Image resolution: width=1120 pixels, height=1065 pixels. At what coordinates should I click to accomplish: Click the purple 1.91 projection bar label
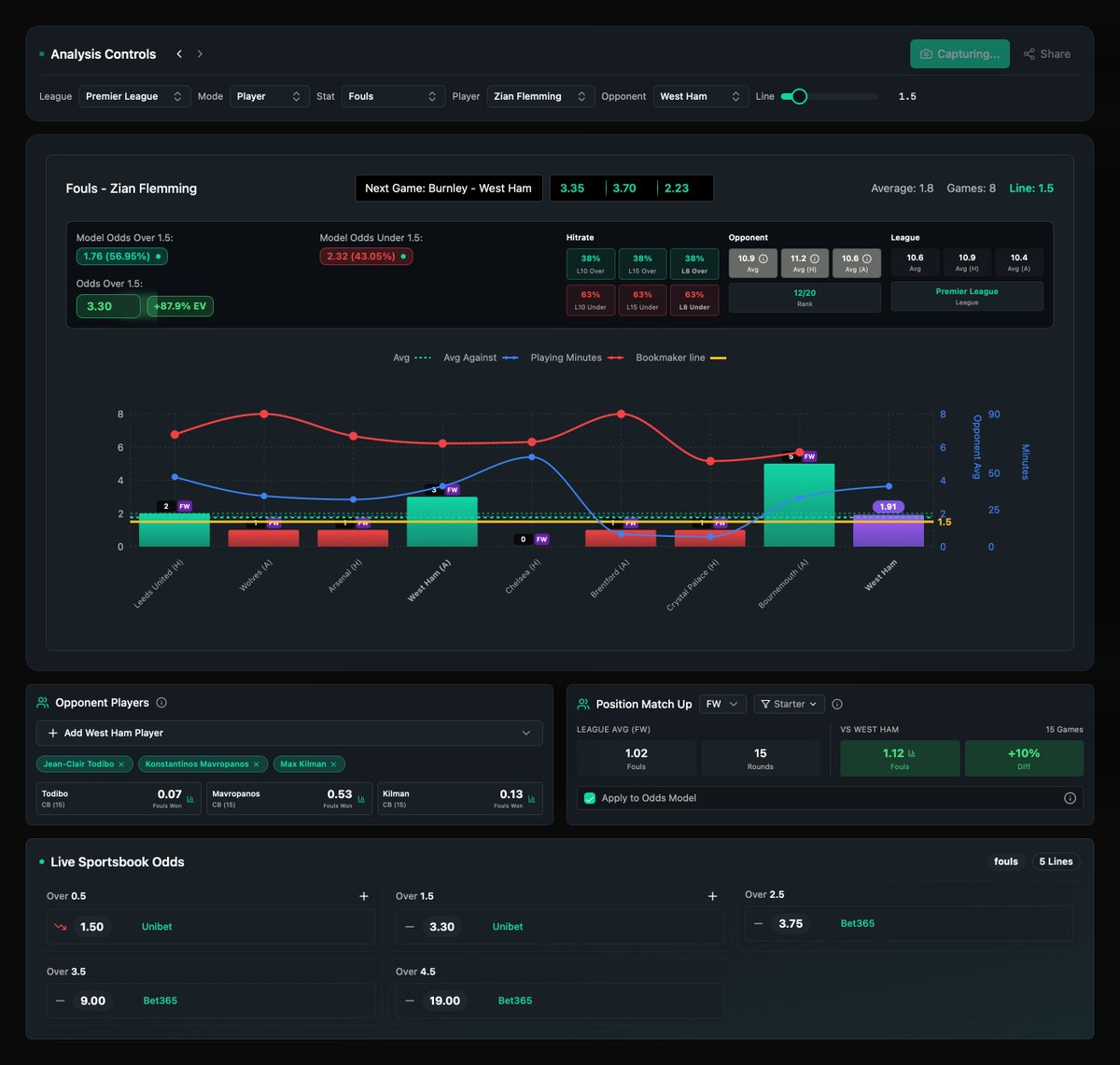coord(889,507)
